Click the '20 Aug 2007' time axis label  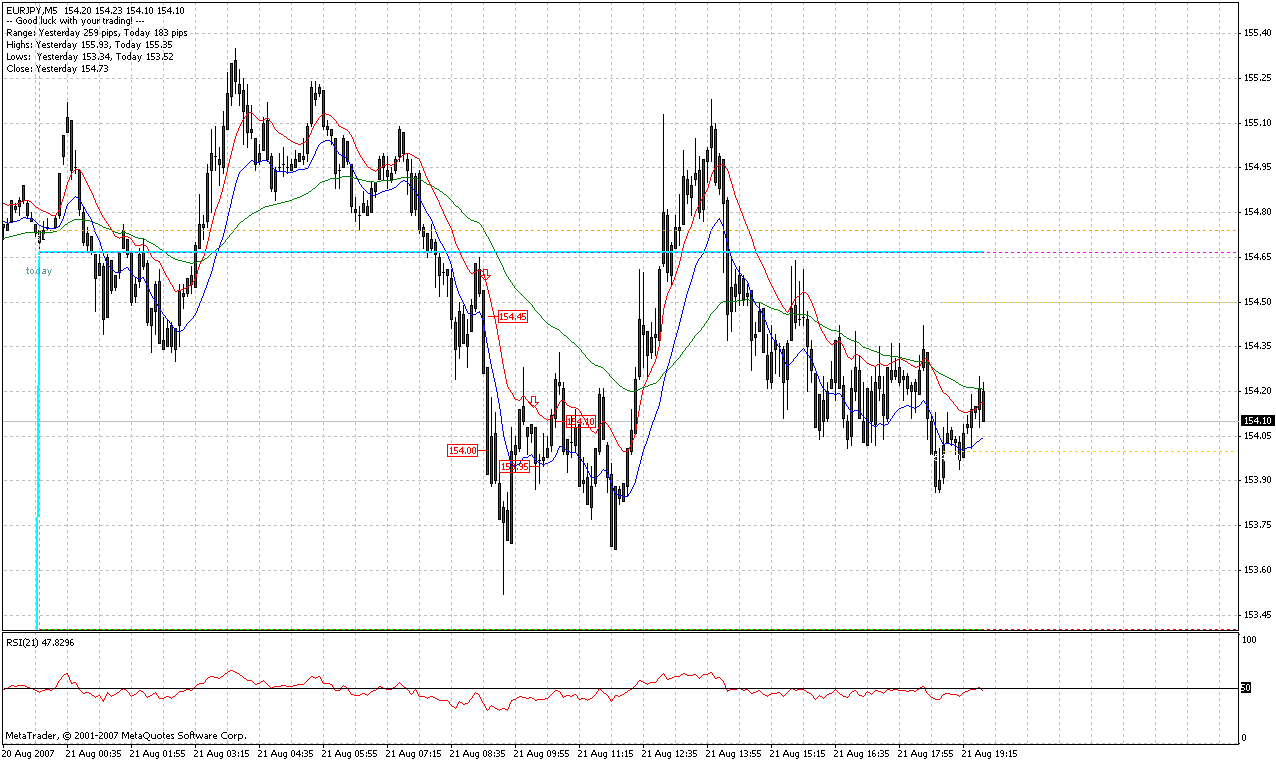(29, 752)
